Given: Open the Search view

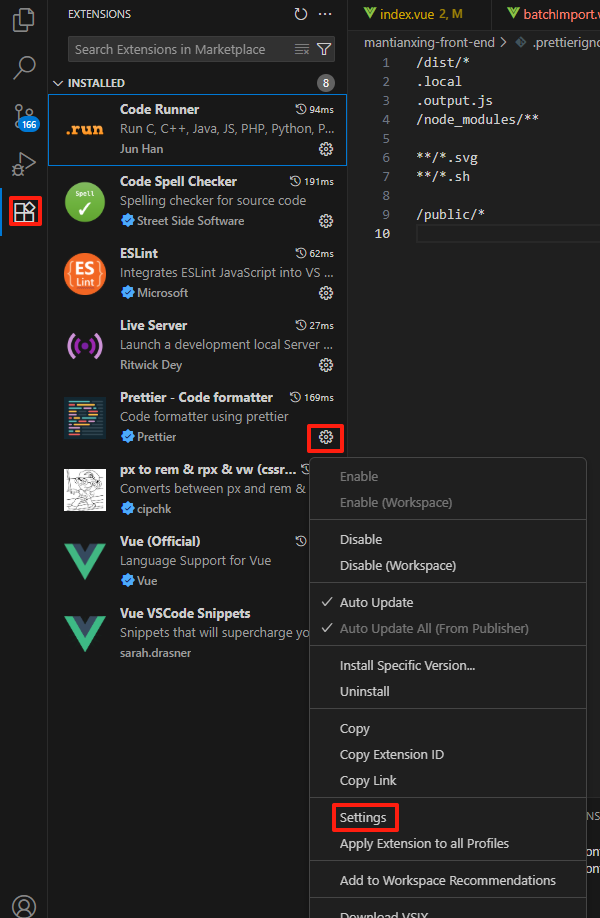Looking at the screenshot, I should tap(22, 67).
